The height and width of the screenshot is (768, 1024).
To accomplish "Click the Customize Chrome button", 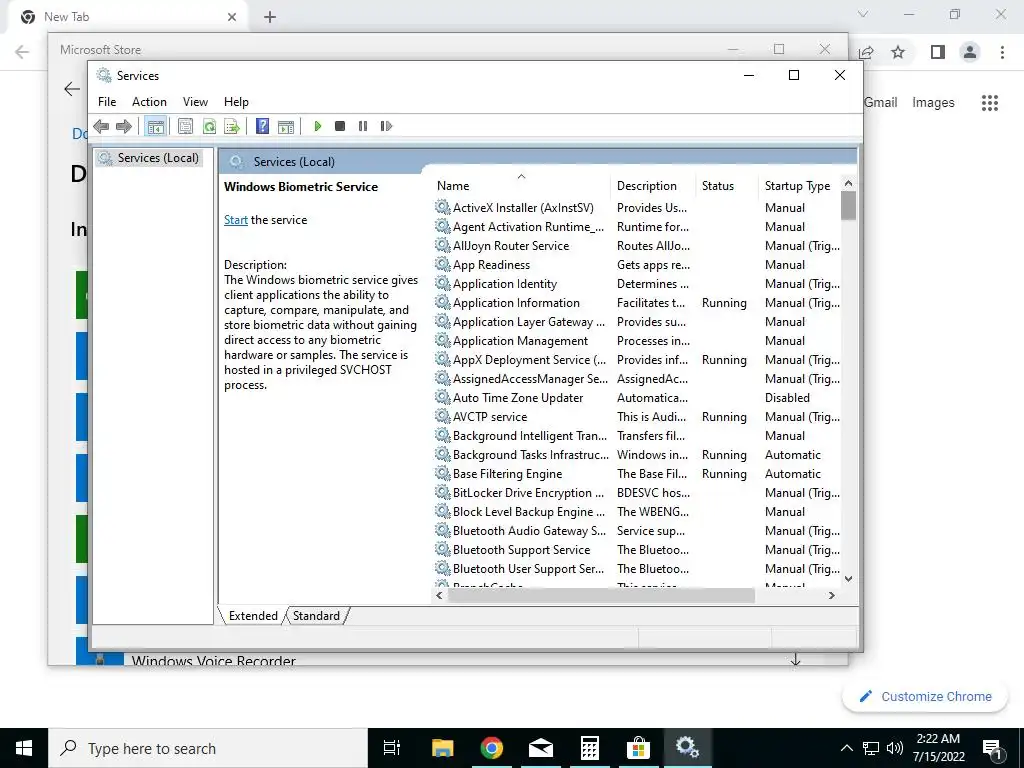I will [x=925, y=697].
